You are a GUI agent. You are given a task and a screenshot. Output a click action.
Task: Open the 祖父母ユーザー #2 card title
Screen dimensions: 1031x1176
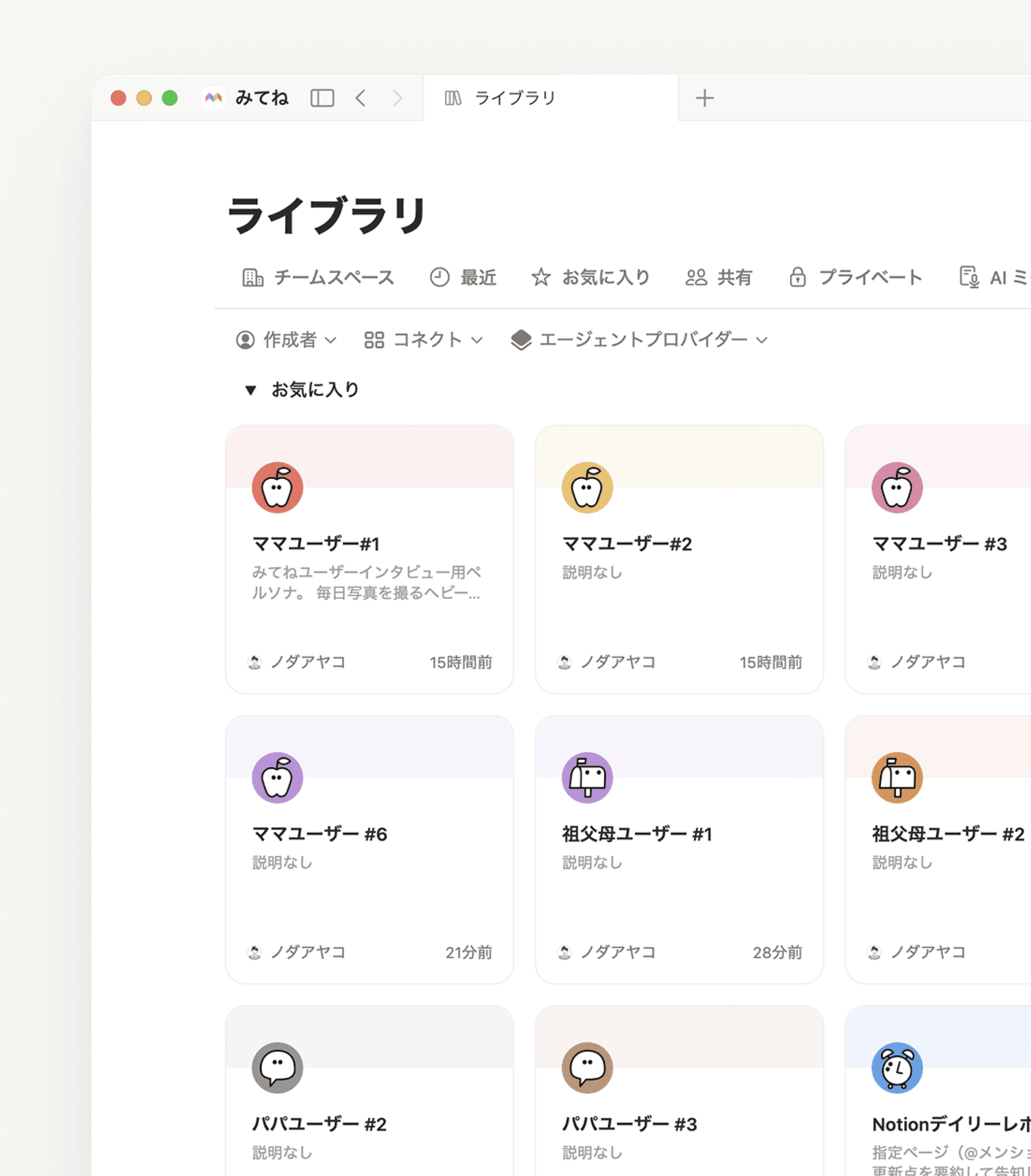(x=948, y=834)
